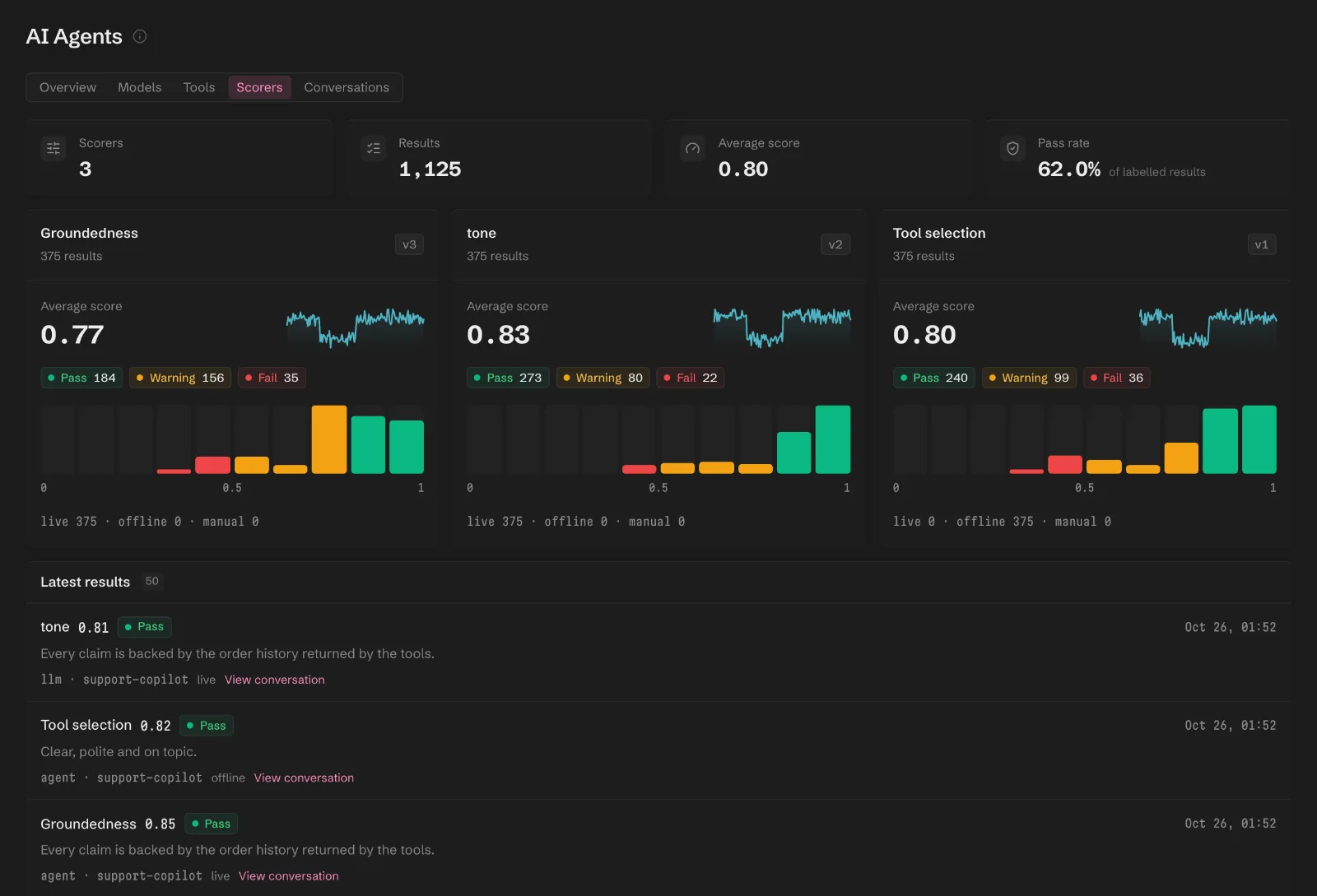
Task: Click the Pass rate shield icon
Action: click(x=1012, y=148)
